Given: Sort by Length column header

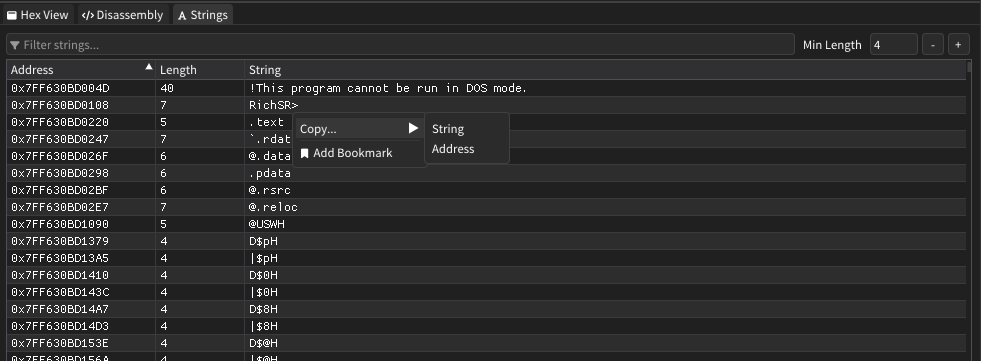Looking at the screenshot, I should pos(200,69).
